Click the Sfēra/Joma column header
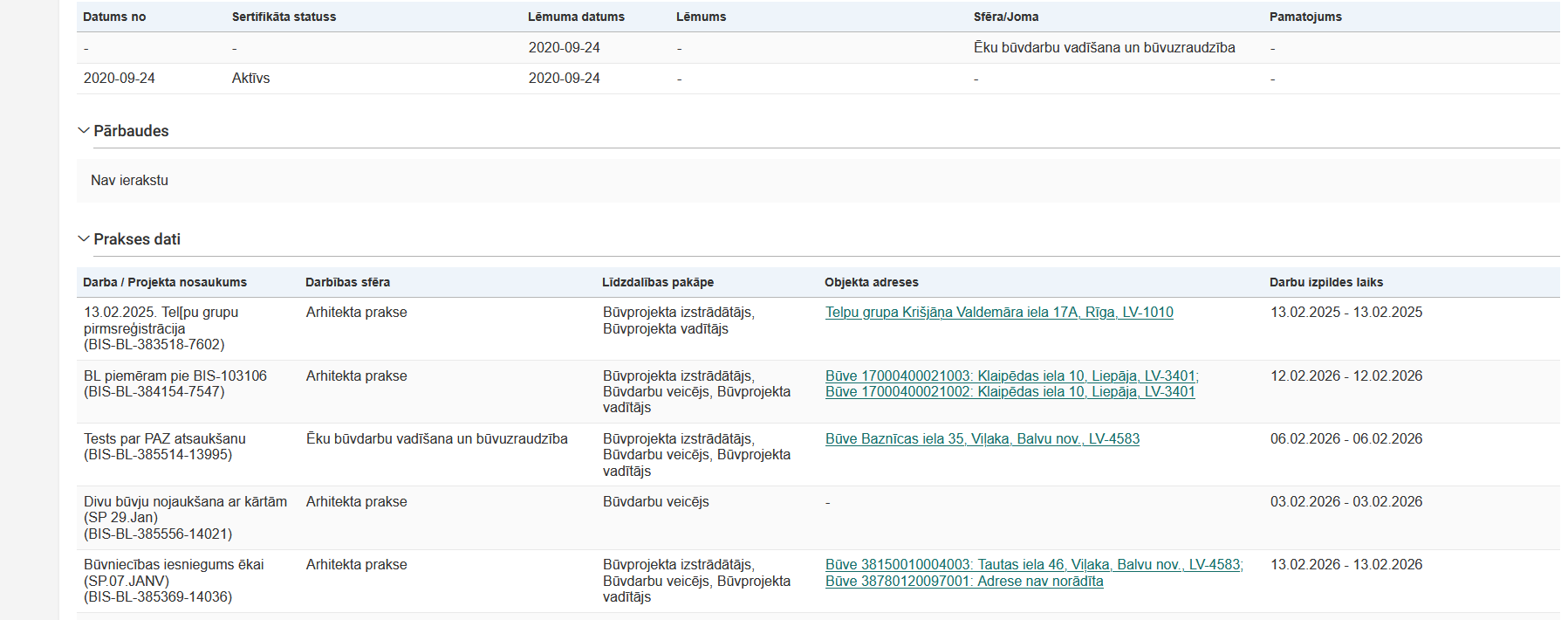The width and height of the screenshot is (1568, 620). [1005, 17]
